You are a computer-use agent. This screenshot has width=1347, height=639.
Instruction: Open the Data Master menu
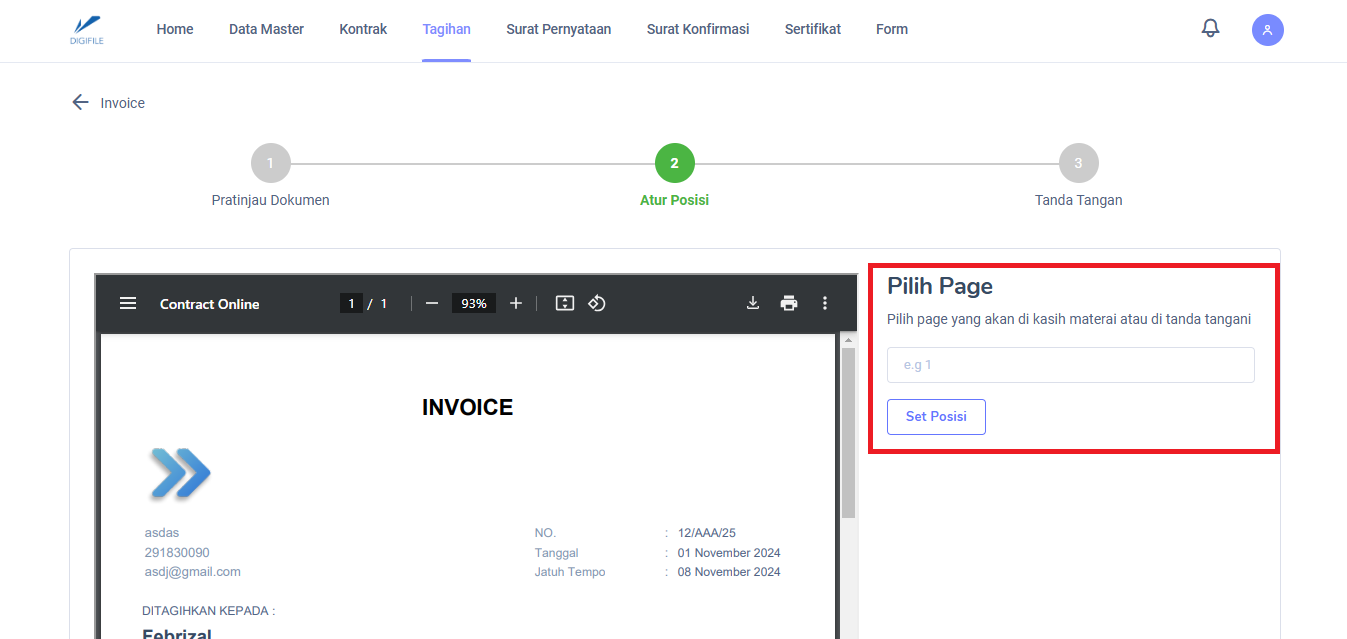266,29
